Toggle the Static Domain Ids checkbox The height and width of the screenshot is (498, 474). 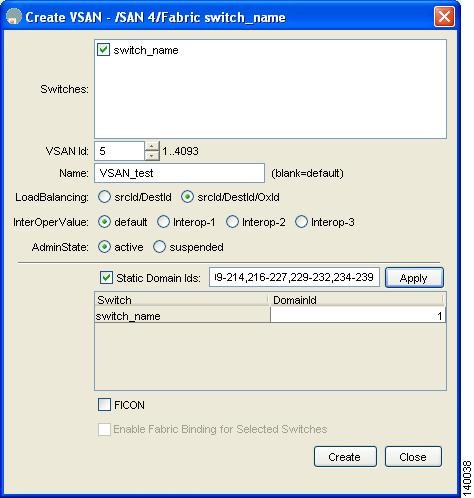[106, 278]
